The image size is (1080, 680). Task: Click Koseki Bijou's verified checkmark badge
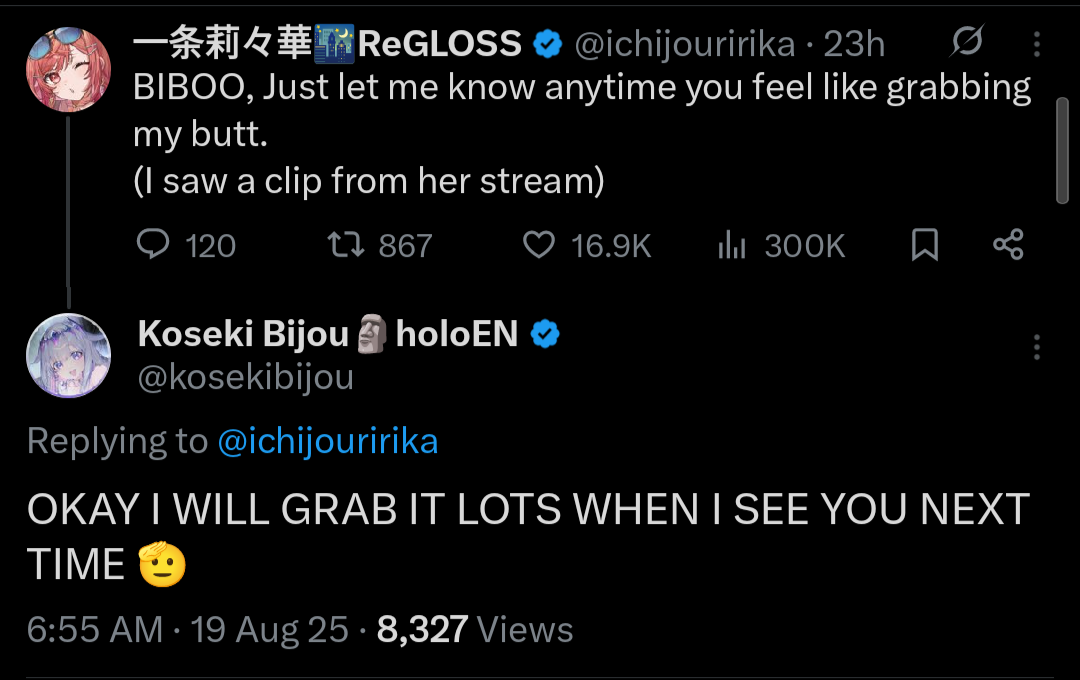545,334
